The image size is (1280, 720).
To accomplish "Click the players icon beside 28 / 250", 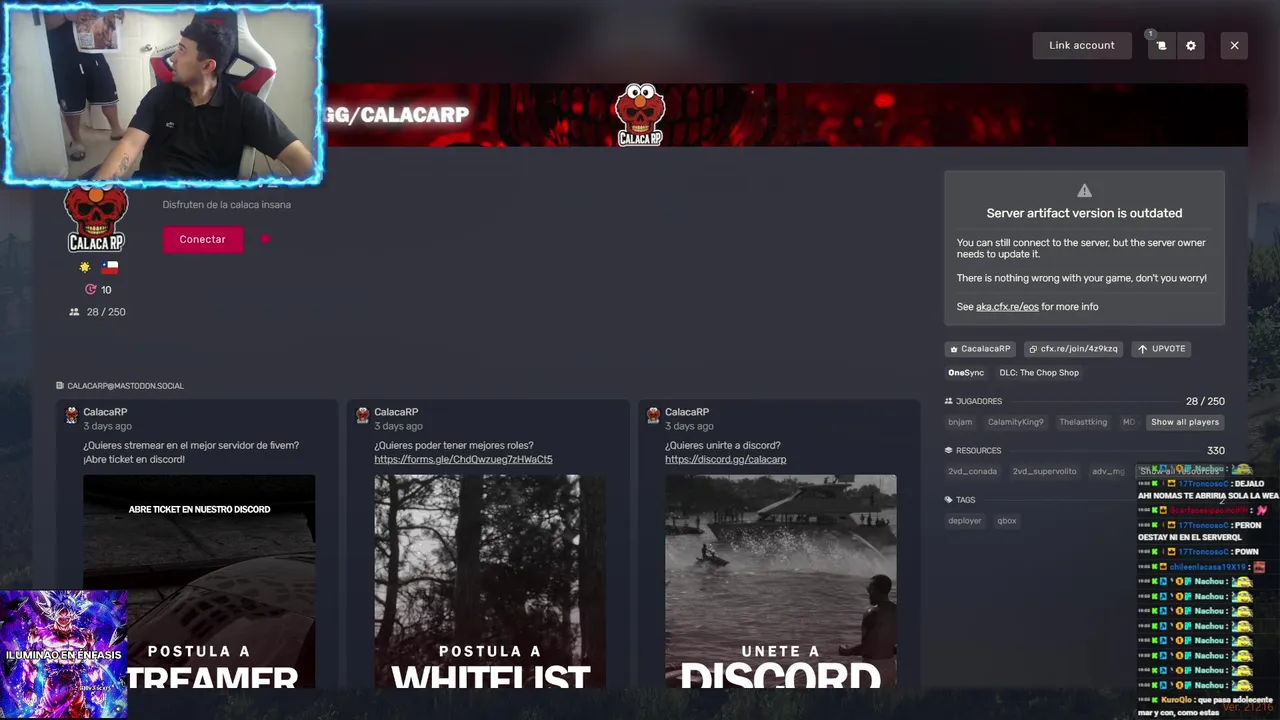I will pyautogui.click(x=74, y=312).
